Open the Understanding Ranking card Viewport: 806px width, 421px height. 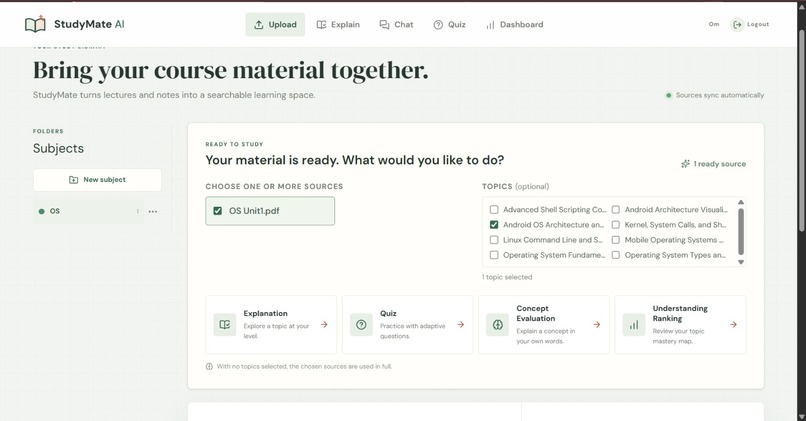[x=680, y=324]
